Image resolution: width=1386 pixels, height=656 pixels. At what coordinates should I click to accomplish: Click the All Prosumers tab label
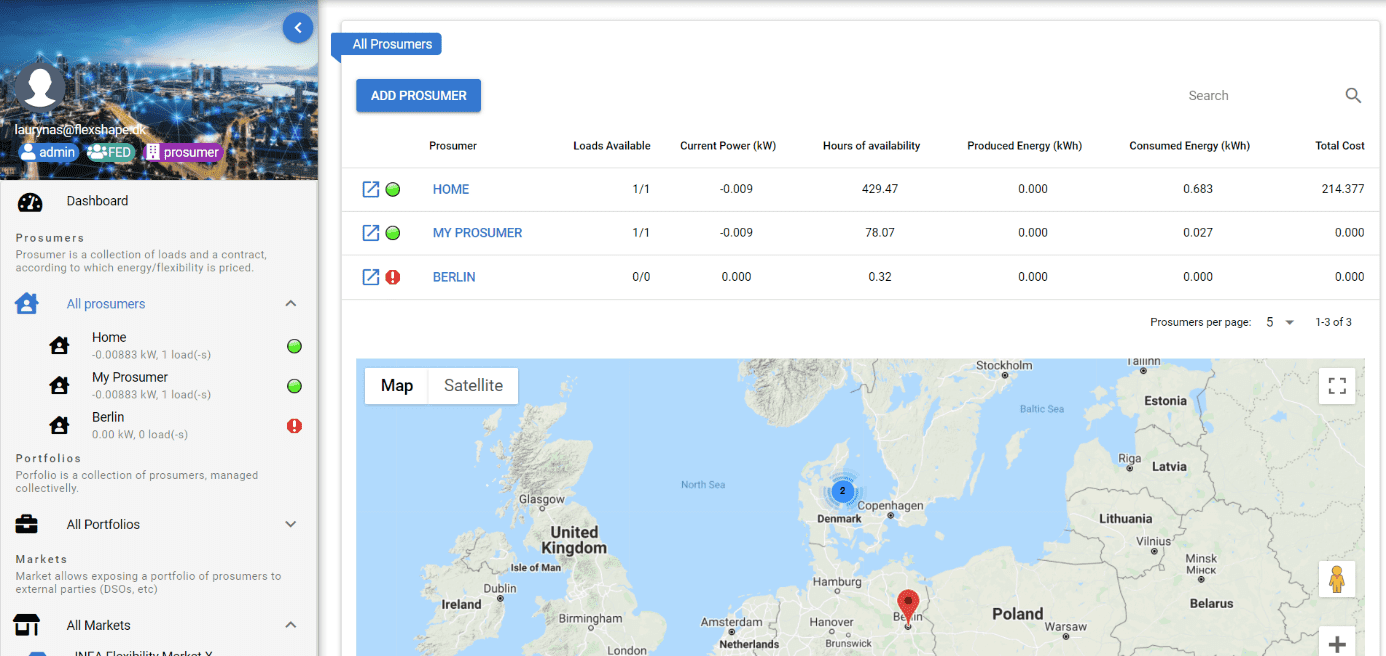pyautogui.click(x=391, y=43)
